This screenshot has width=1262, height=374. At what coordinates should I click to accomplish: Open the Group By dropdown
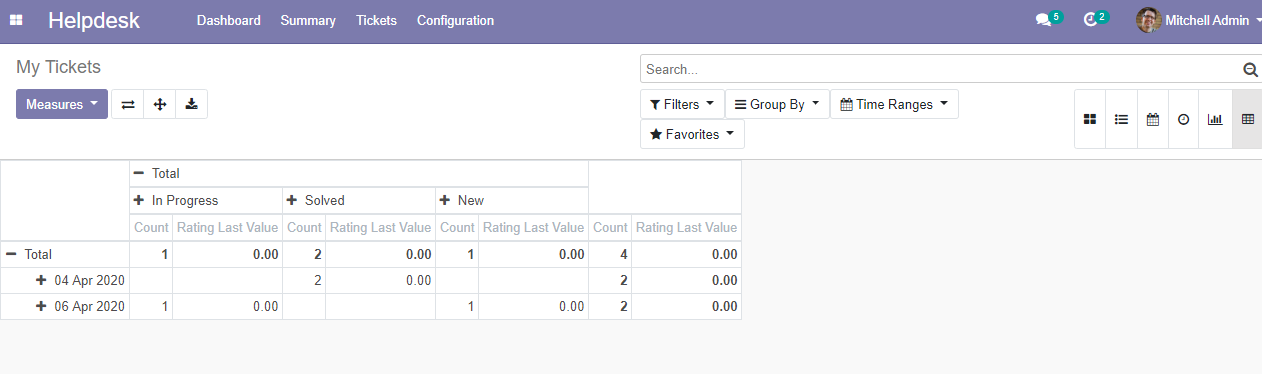click(x=777, y=104)
